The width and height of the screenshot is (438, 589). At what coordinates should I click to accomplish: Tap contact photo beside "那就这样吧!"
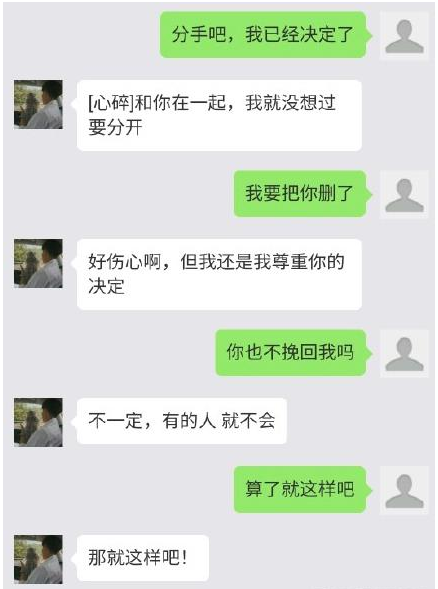(x=38, y=559)
